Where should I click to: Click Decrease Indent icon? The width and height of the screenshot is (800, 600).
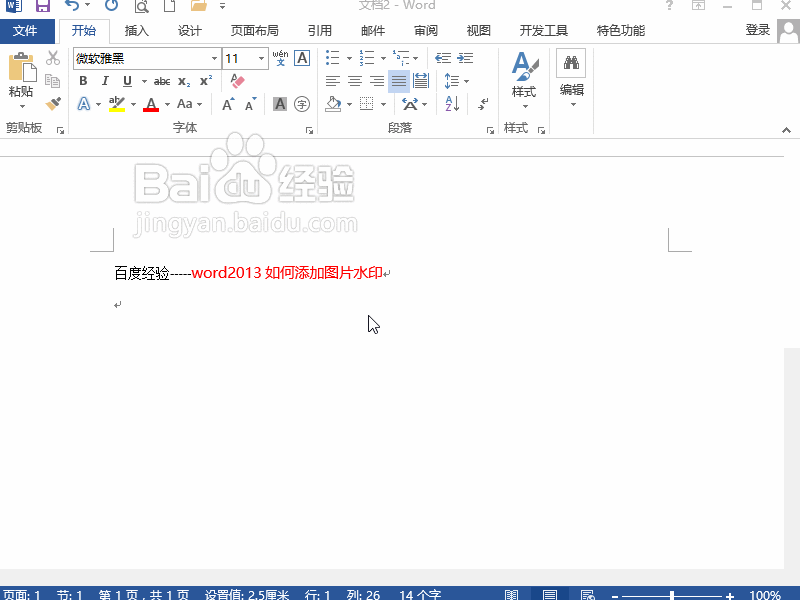coord(442,58)
